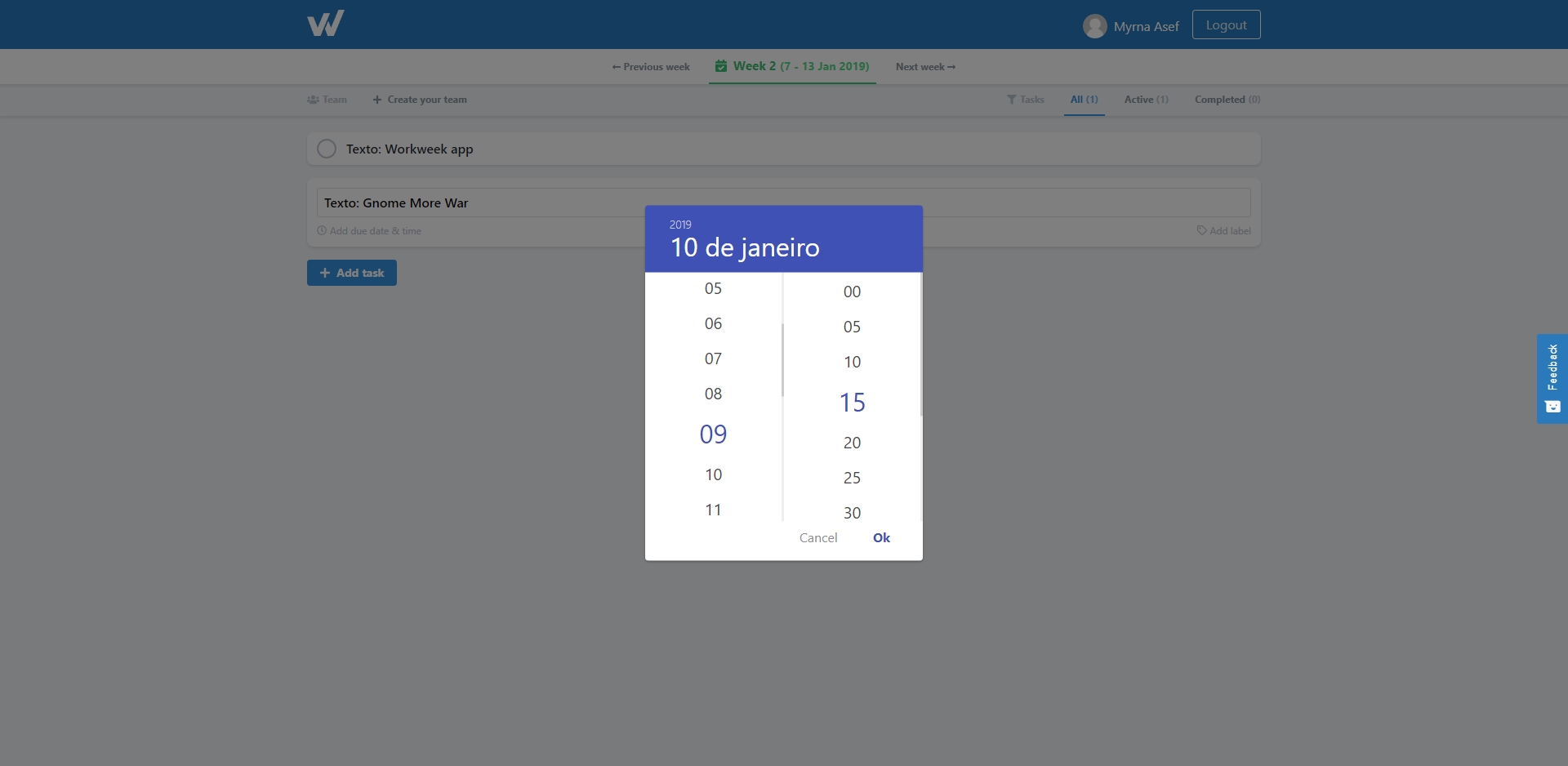
Task: Switch to the Active tasks tab
Action: pos(1145,100)
